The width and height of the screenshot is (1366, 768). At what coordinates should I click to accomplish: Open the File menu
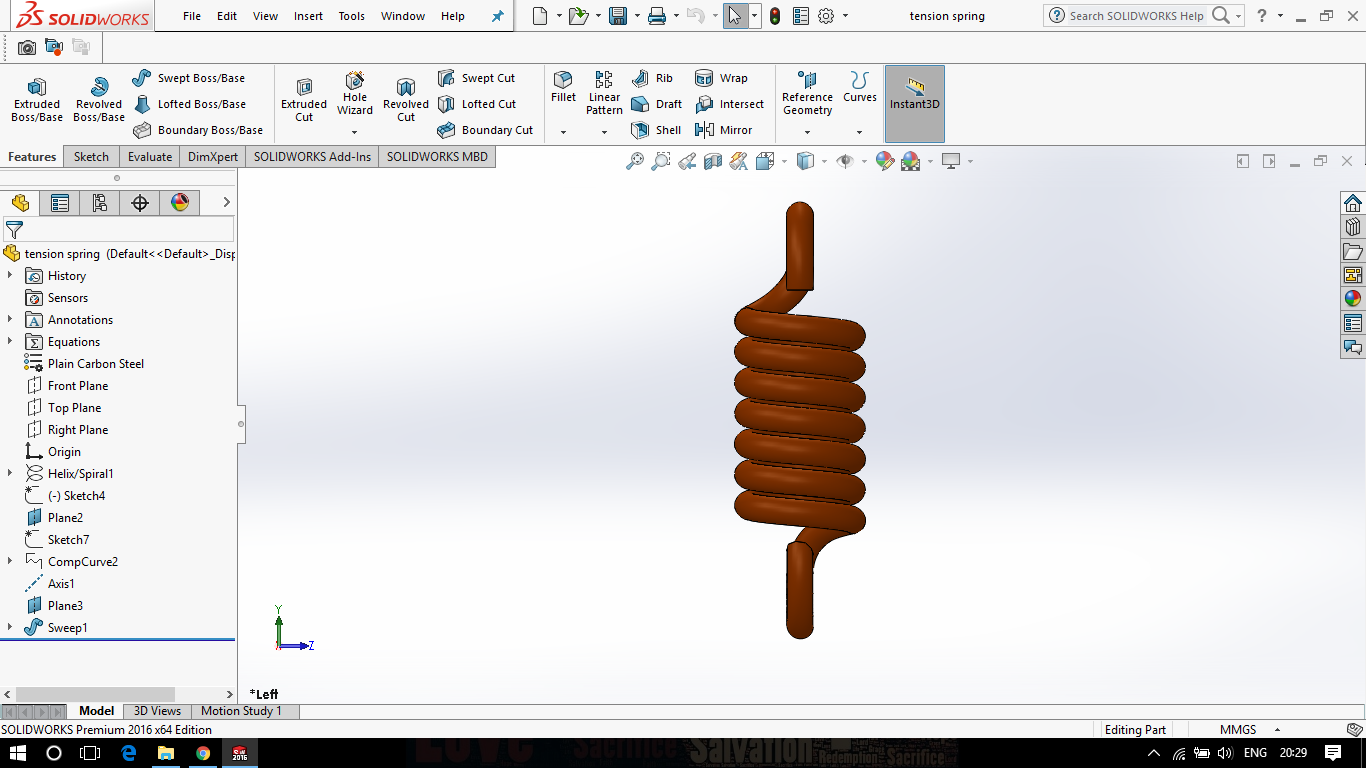coord(192,16)
